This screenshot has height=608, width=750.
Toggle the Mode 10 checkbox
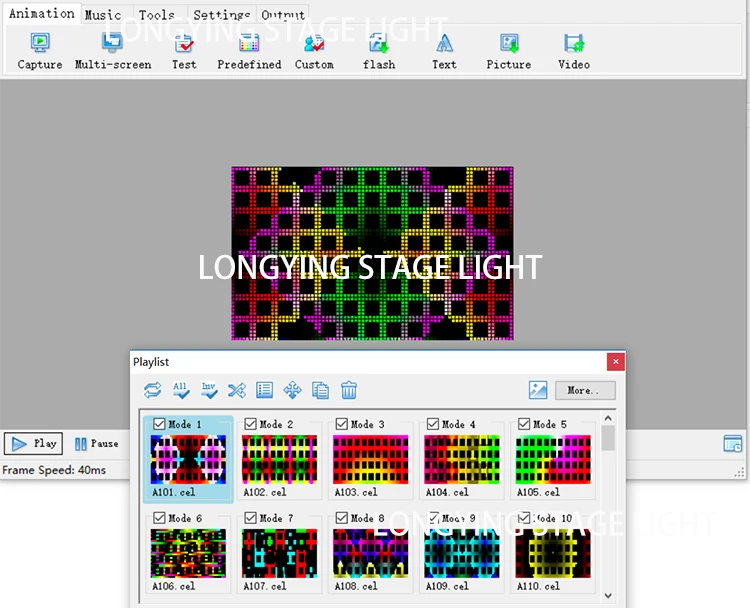coord(524,518)
